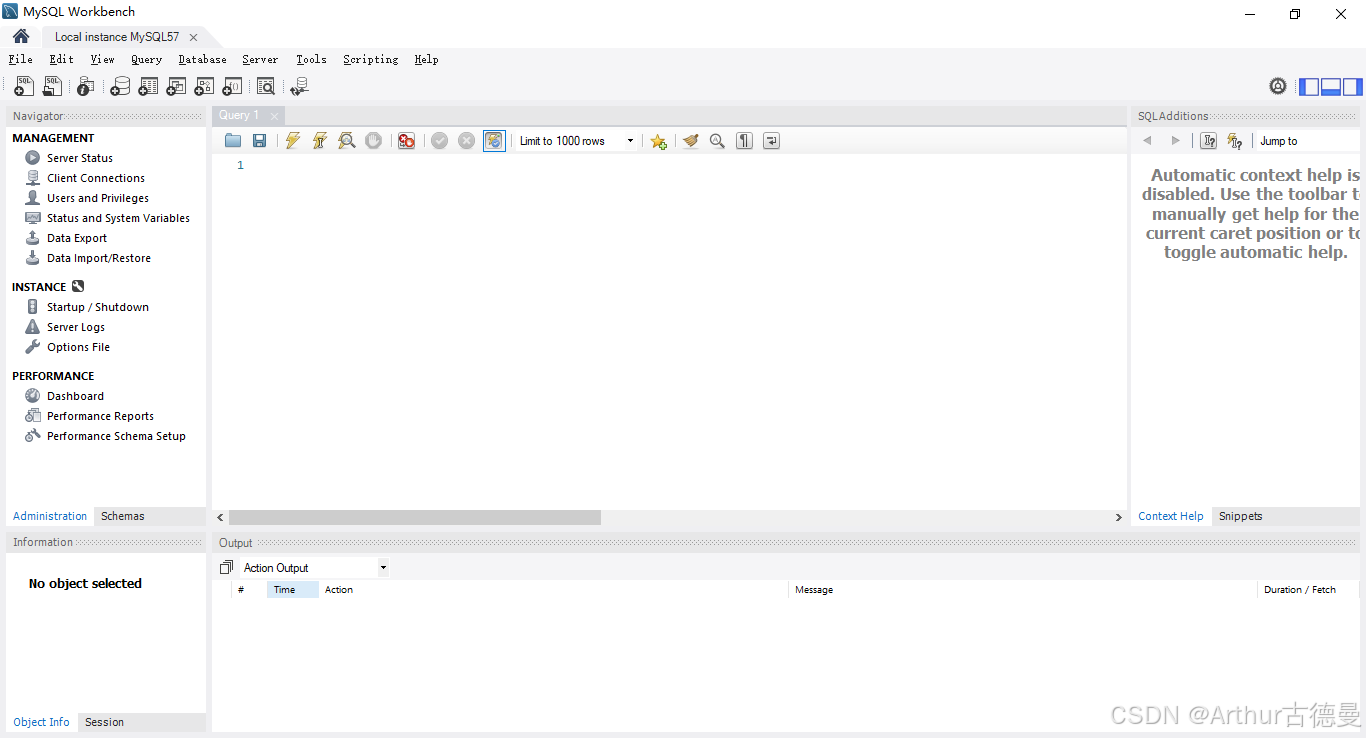Open a script file in Query 1
Image resolution: width=1366 pixels, height=738 pixels.
233,141
